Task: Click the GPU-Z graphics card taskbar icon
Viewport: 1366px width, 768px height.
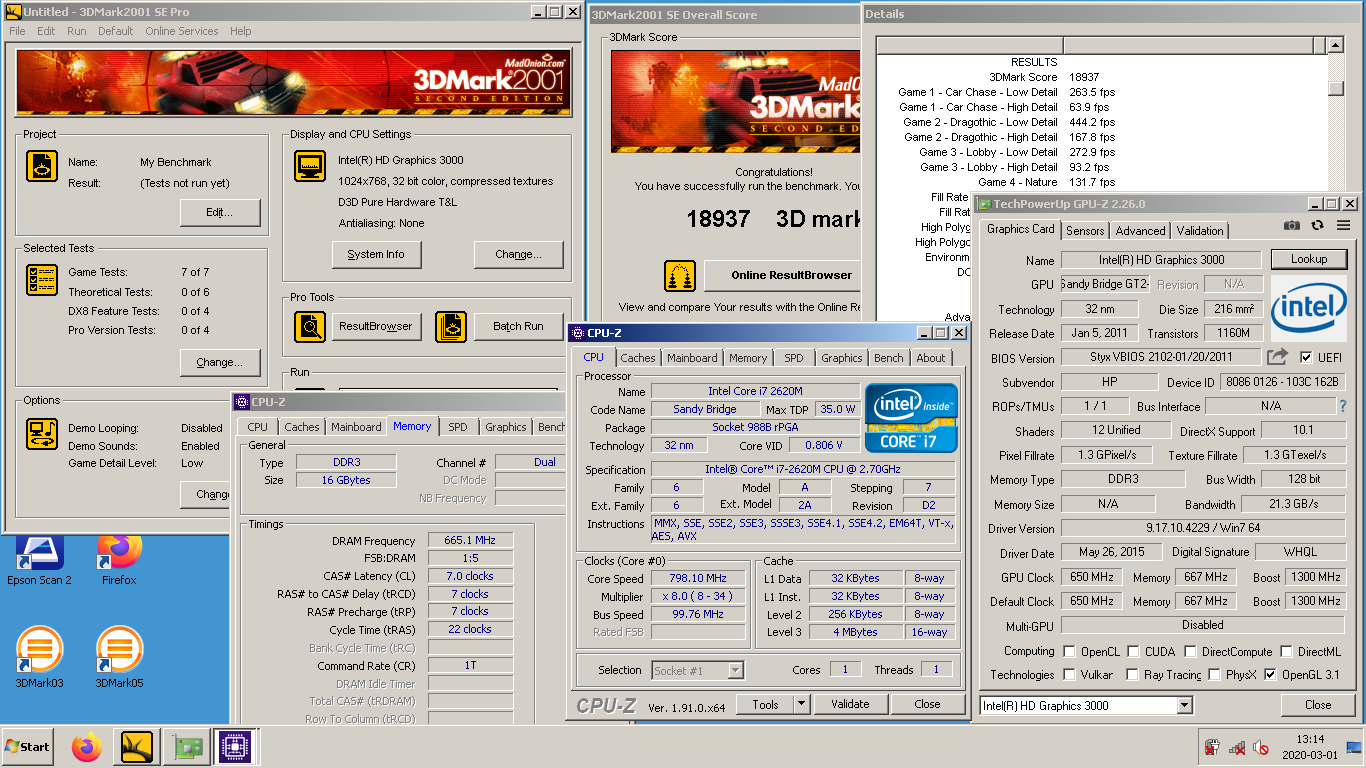Action: click(186, 747)
